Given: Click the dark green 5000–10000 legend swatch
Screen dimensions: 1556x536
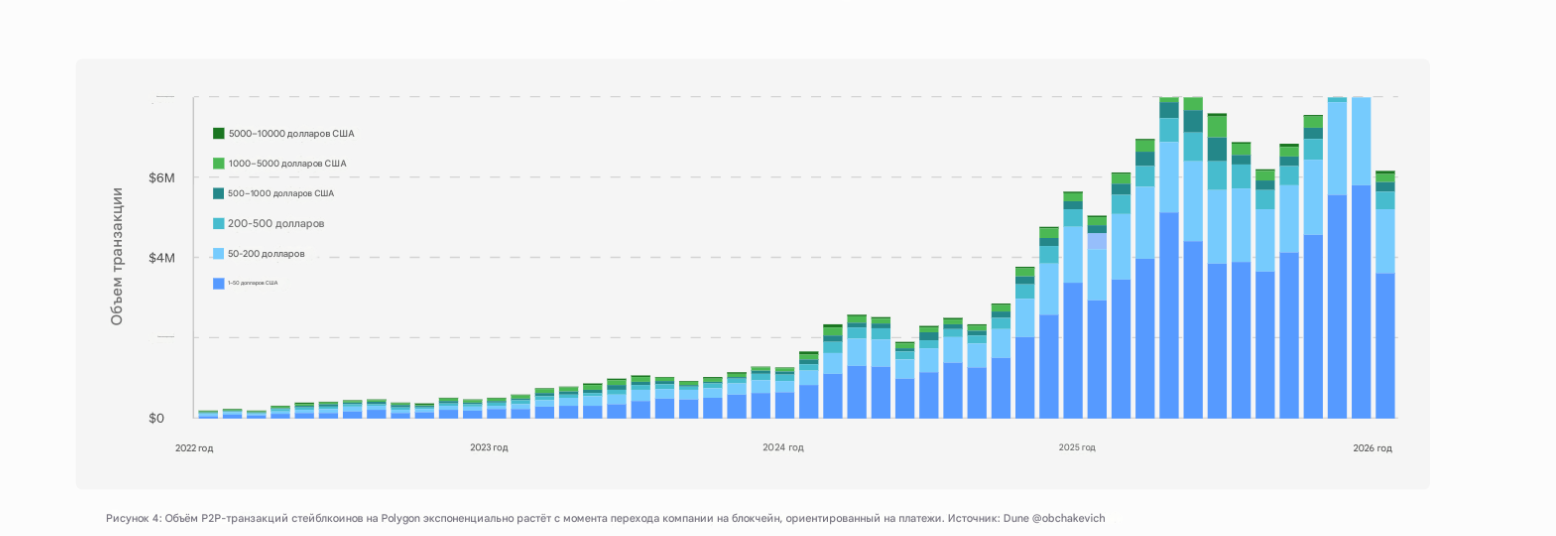Looking at the screenshot, I should click(x=219, y=133).
